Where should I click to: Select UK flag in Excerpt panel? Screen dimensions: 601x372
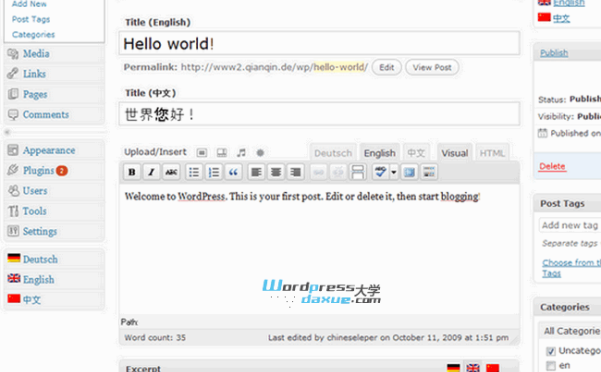click(x=473, y=368)
